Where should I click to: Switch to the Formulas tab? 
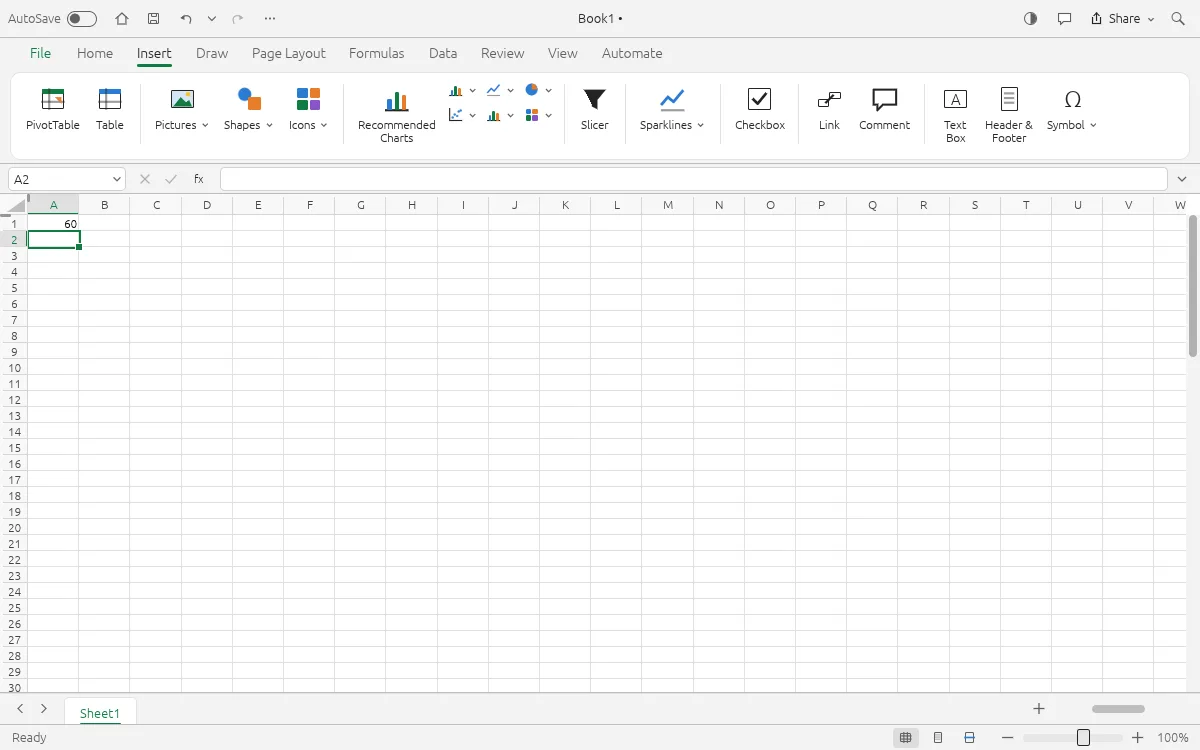click(377, 53)
